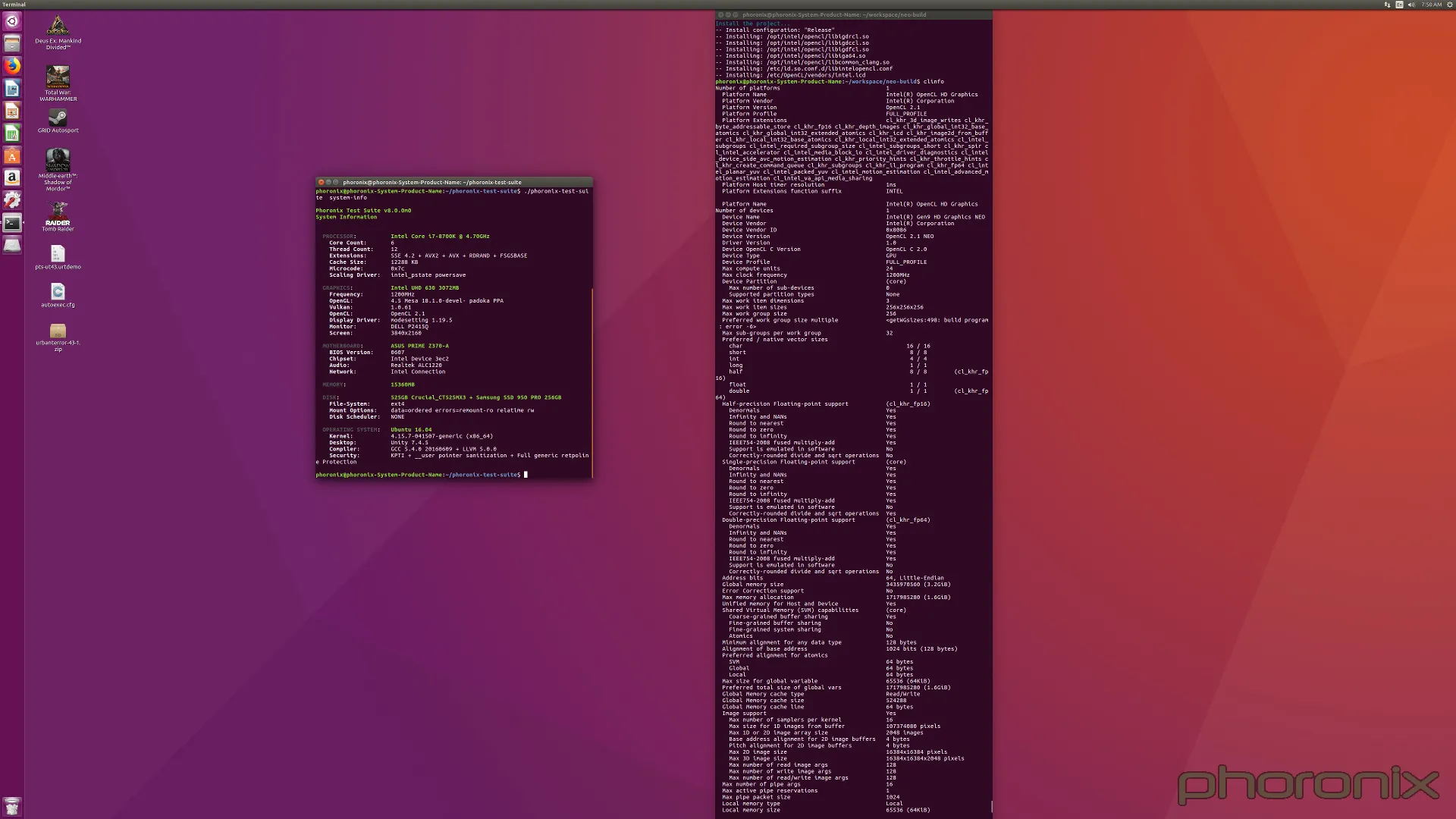This screenshot has height=819, width=1456.
Task: Open LibreOffice Writer from the dock
Action: [x=12, y=89]
